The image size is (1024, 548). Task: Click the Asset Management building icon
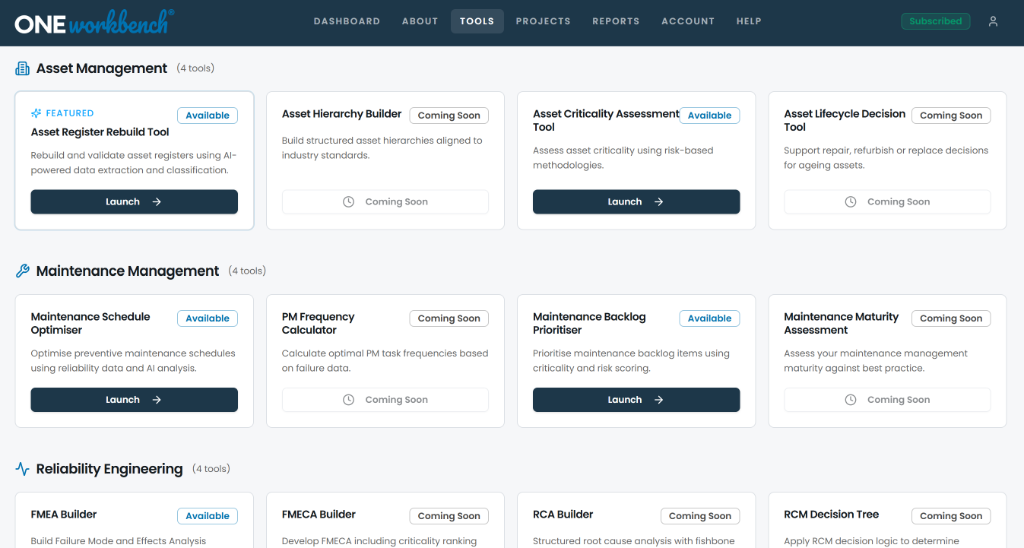point(23,68)
